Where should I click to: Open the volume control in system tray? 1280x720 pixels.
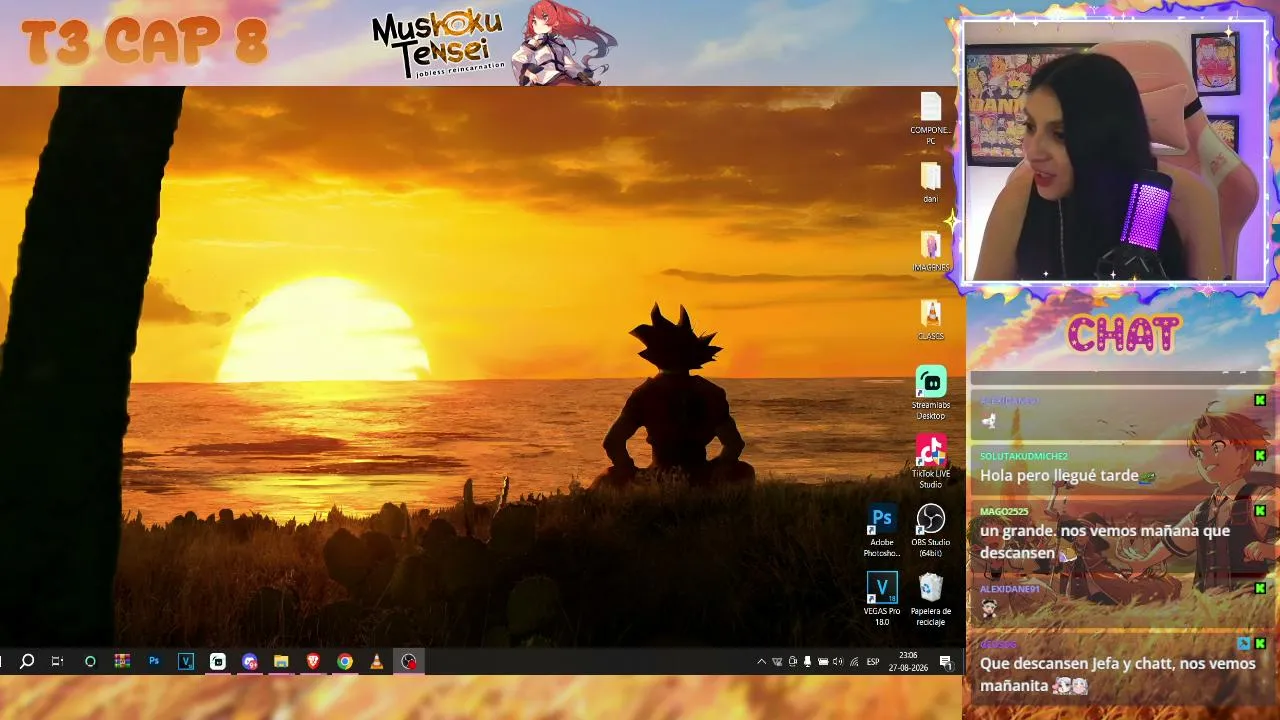tap(838, 661)
